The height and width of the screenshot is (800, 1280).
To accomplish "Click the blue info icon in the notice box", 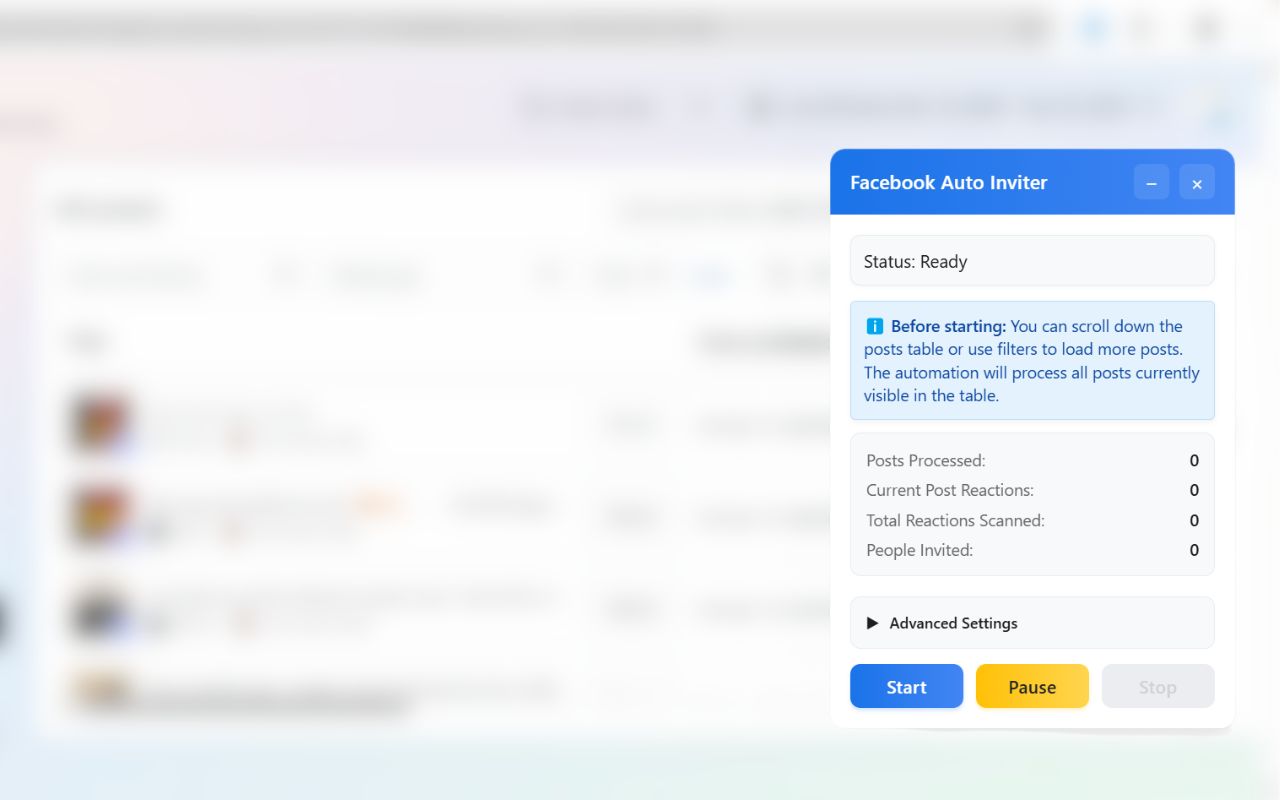I will tap(875, 326).
